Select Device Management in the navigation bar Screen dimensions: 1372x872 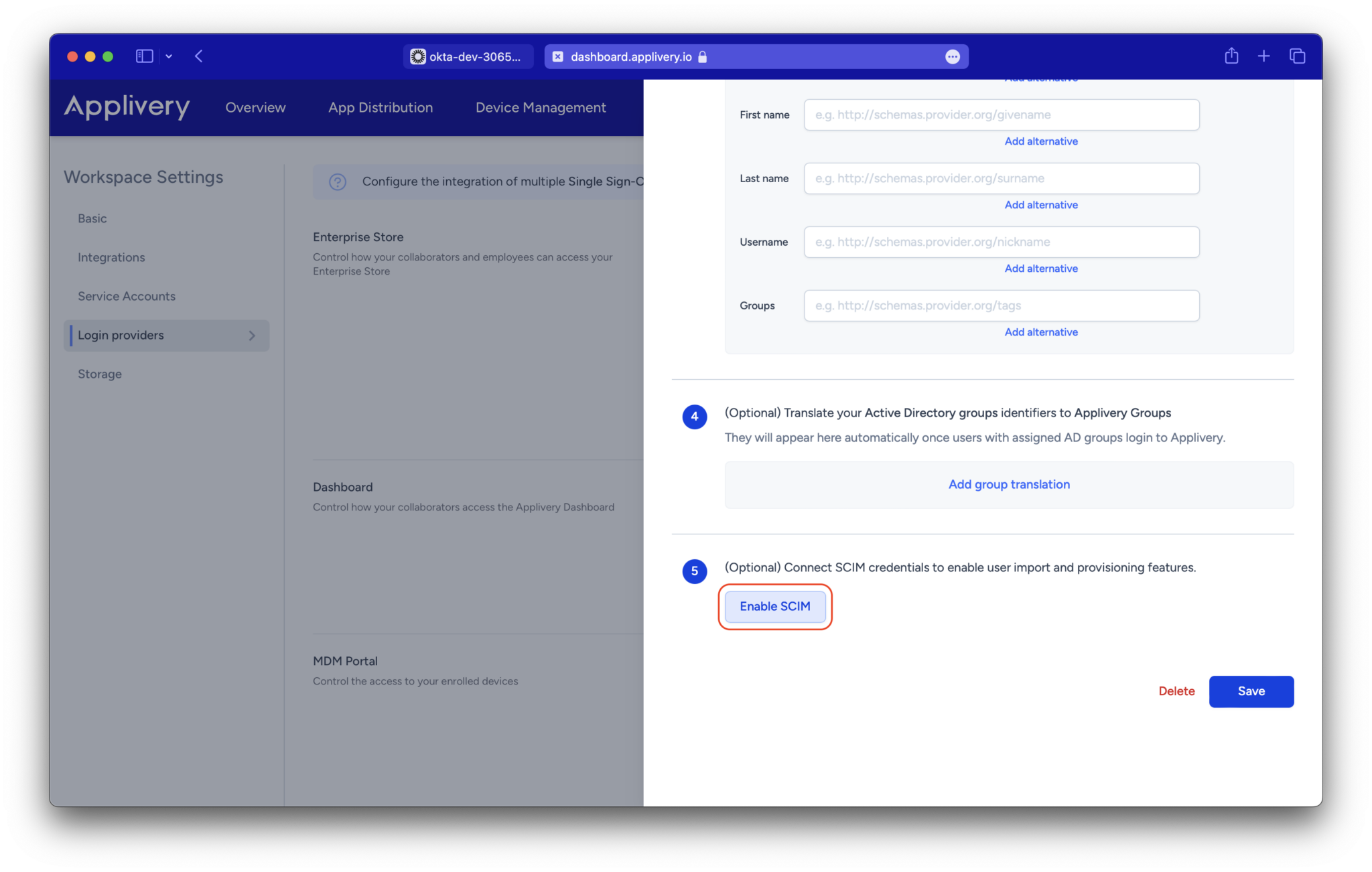pos(540,107)
